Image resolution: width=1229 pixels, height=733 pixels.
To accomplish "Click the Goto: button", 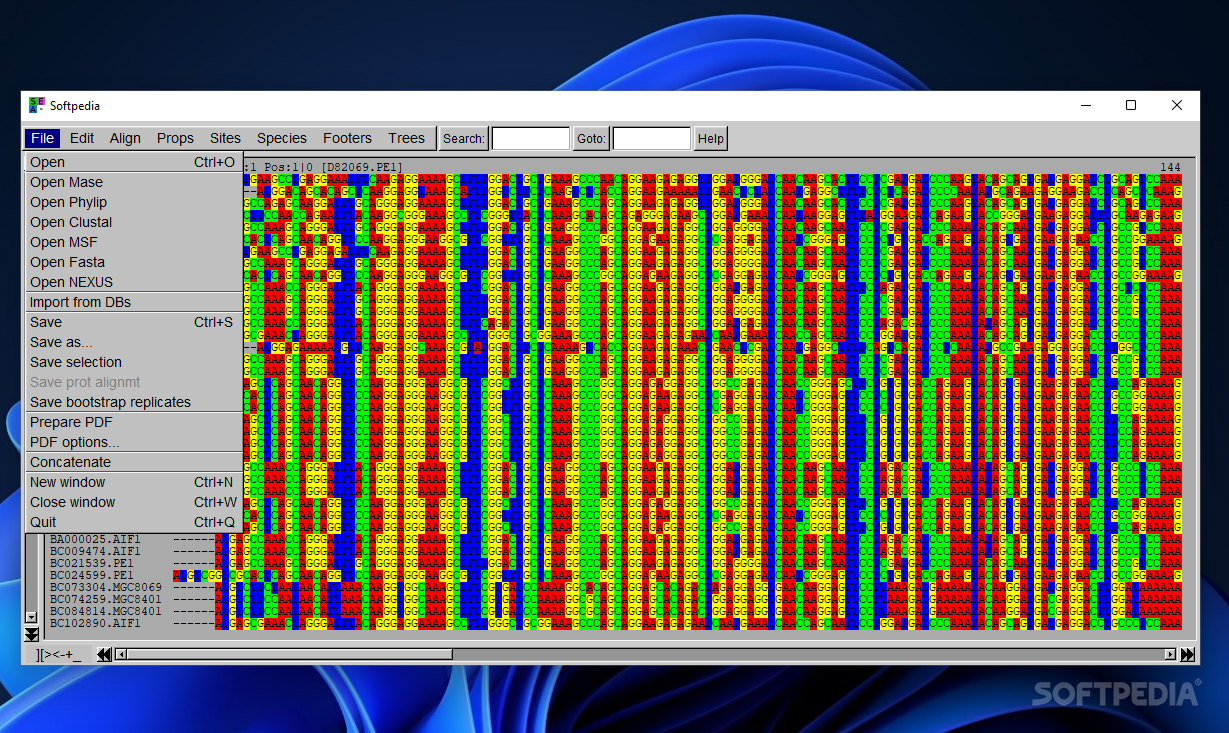I will pyautogui.click(x=591, y=138).
